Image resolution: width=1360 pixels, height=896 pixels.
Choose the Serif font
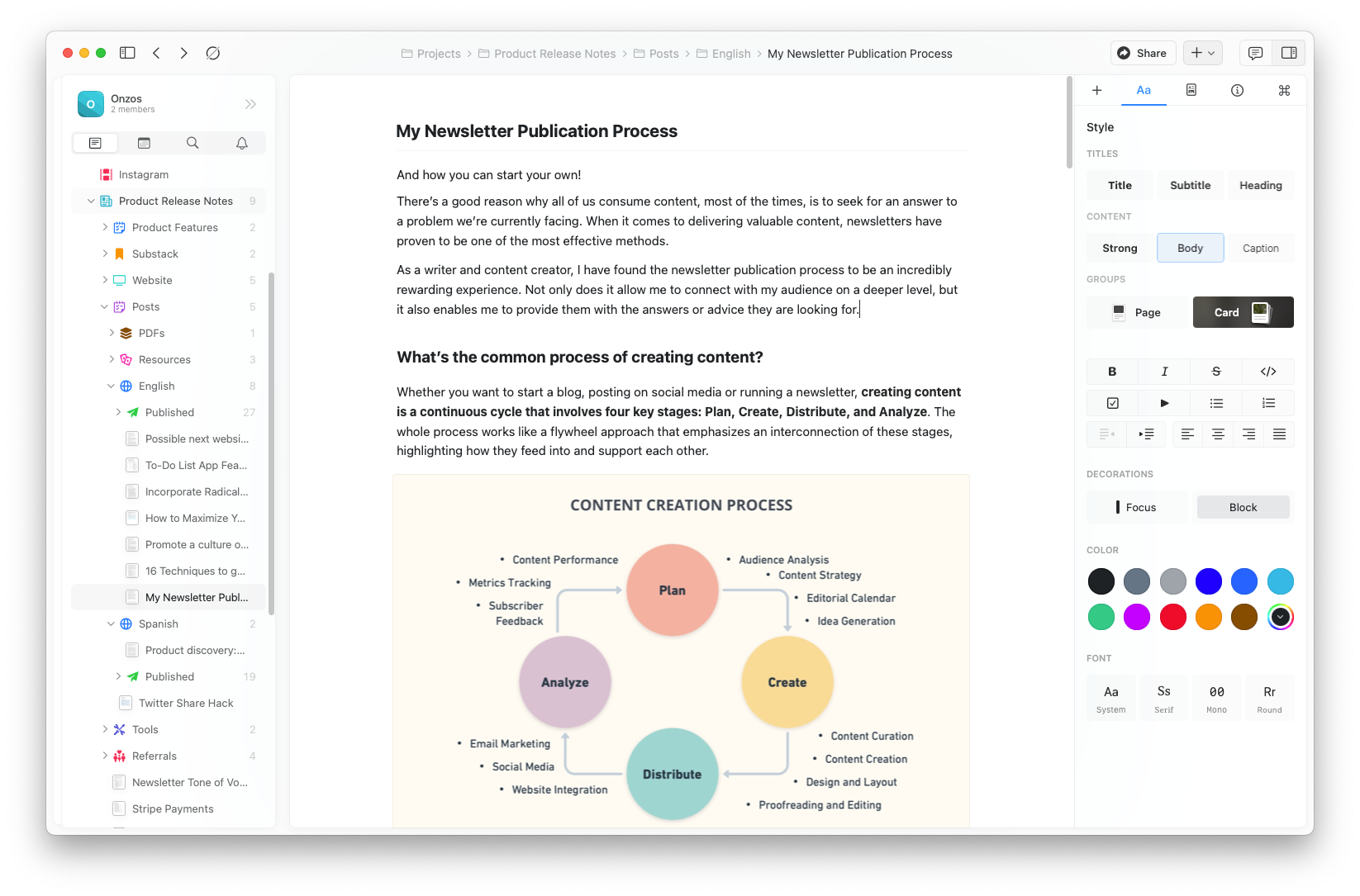pyautogui.click(x=1163, y=698)
